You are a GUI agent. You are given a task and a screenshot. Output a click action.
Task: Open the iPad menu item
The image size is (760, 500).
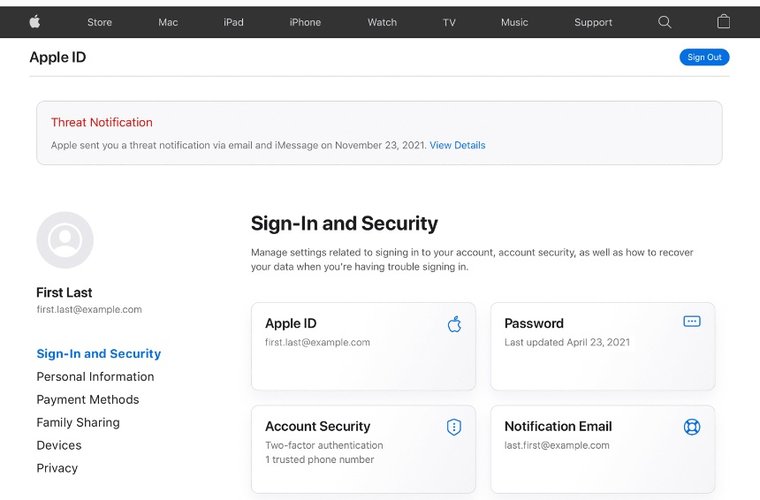[x=233, y=22]
